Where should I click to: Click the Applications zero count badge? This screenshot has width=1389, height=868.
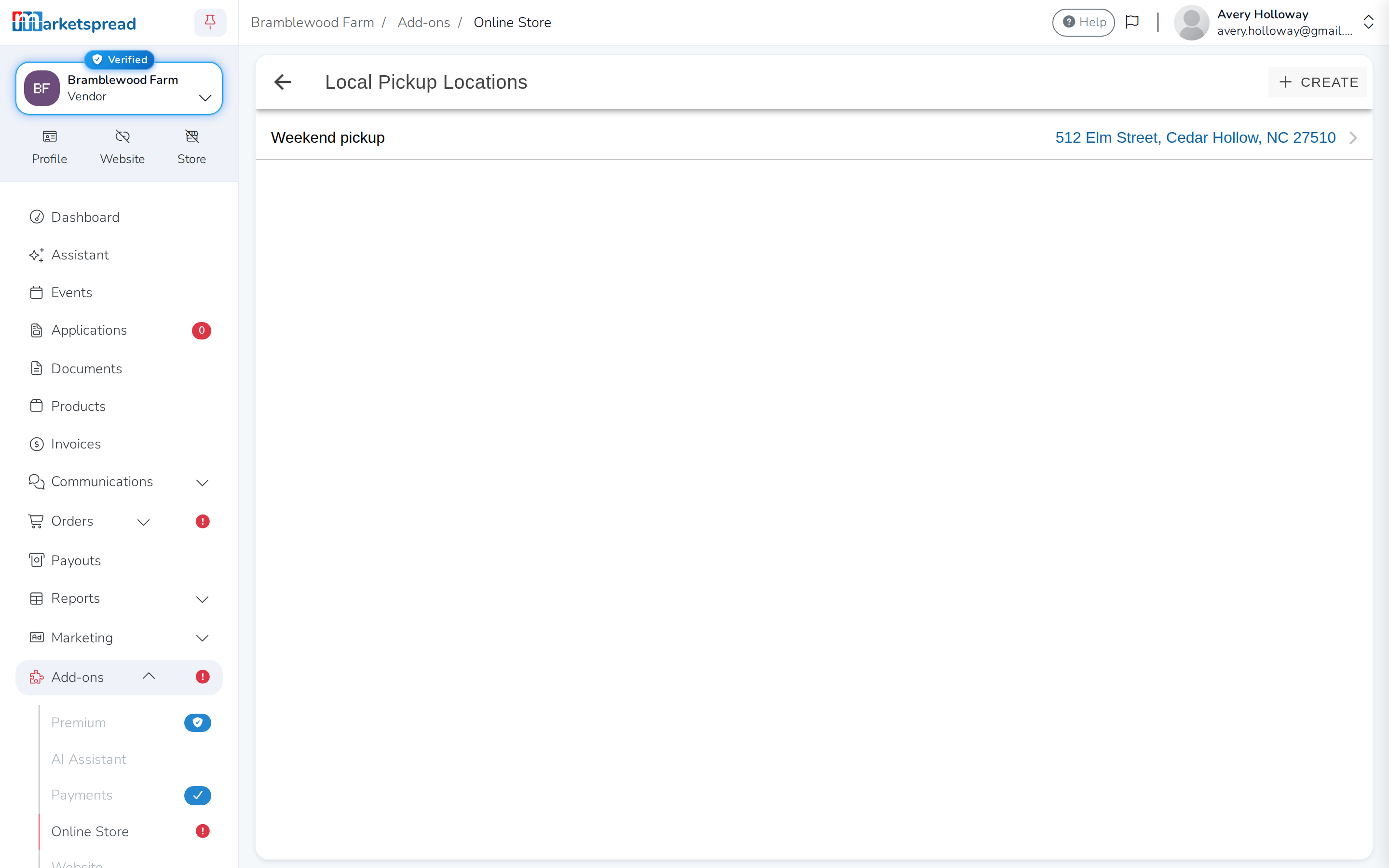pos(202,331)
